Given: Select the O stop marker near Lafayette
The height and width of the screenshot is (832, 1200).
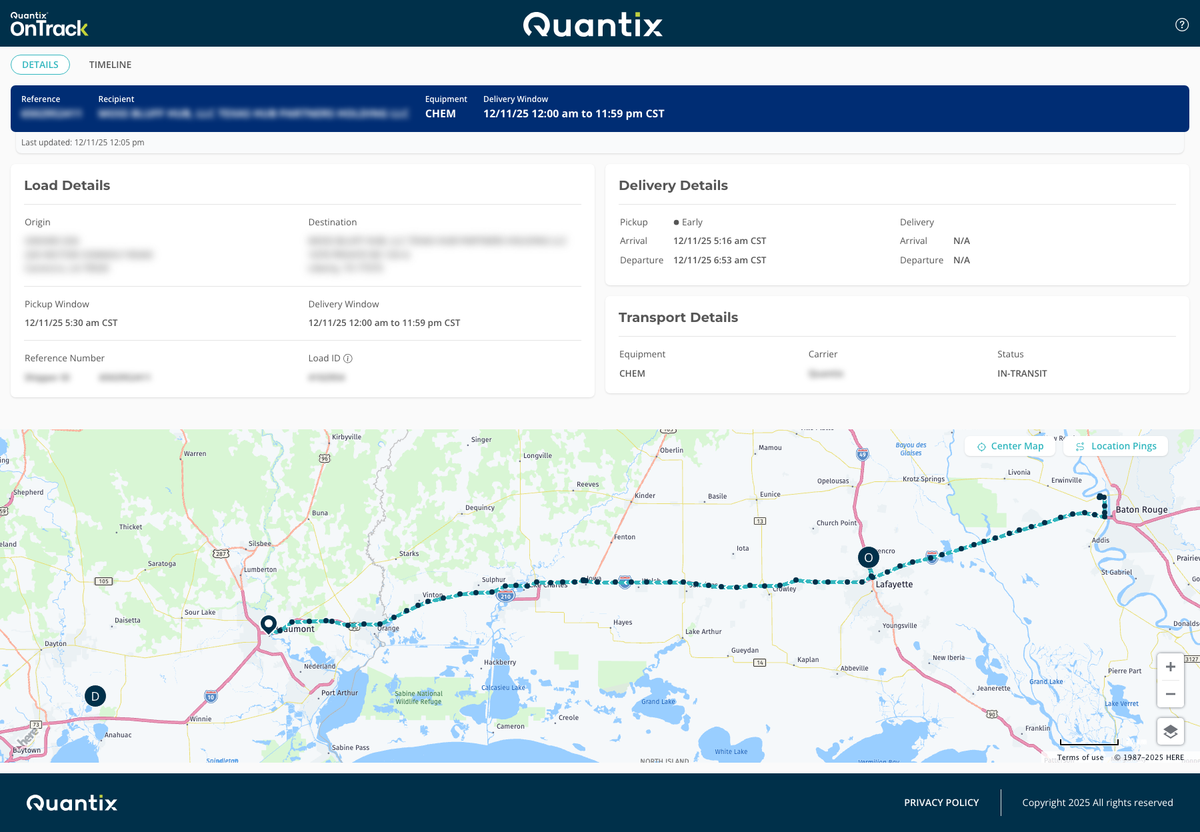Looking at the screenshot, I should tap(868, 557).
